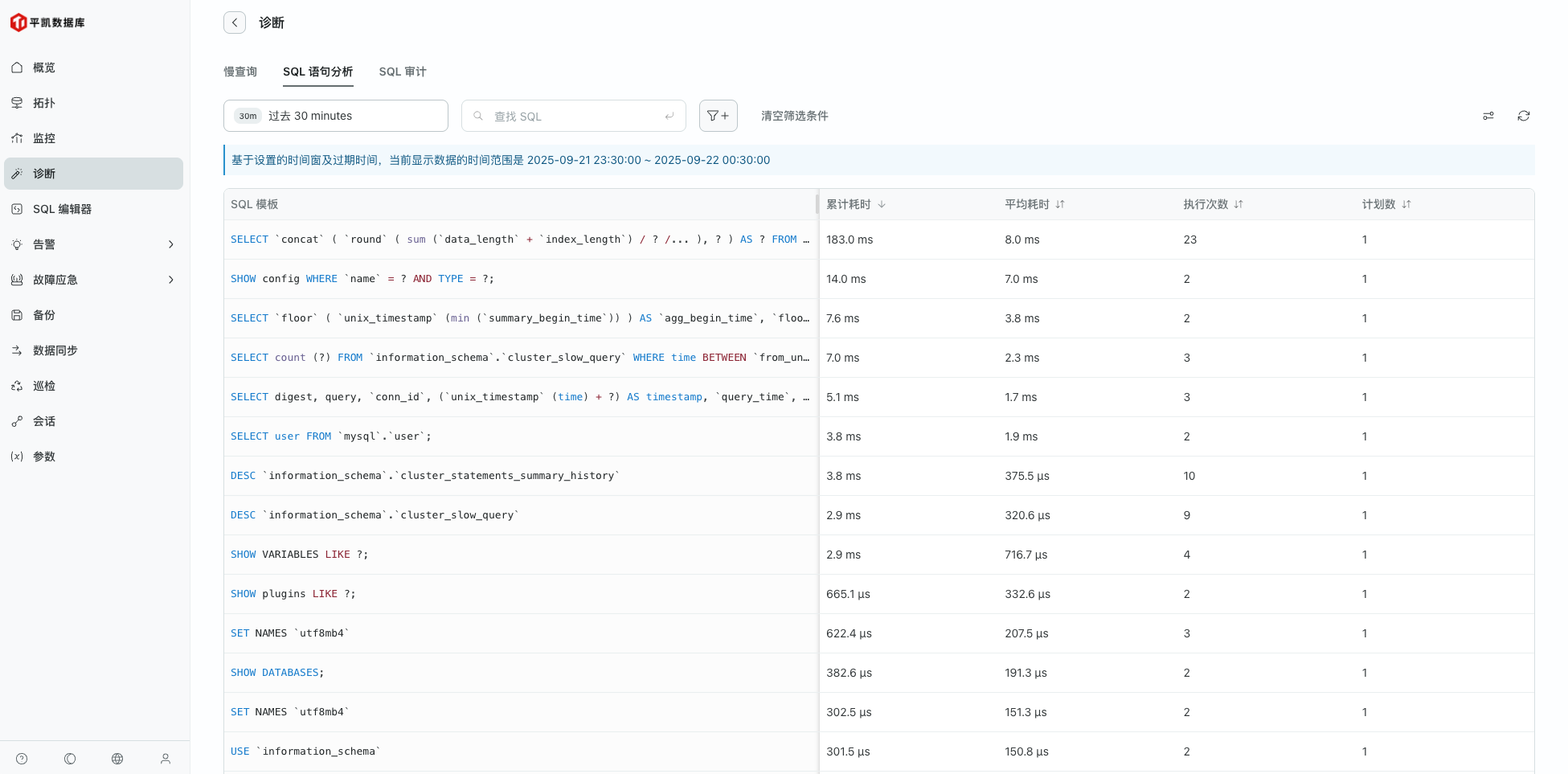Open the language globe icon

pyautogui.click(x=117, y=759)
